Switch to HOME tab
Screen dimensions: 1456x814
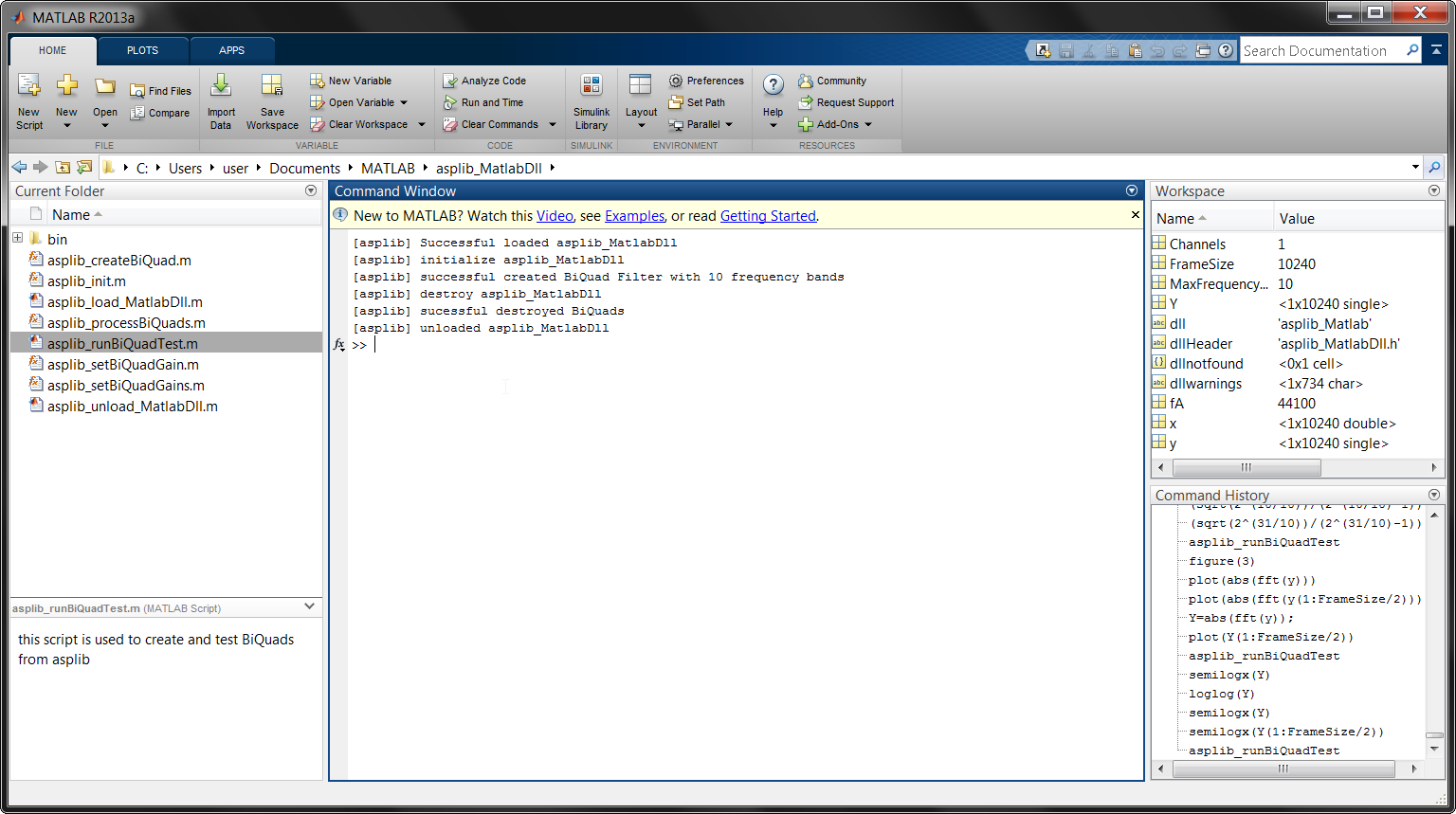point(53,50)
